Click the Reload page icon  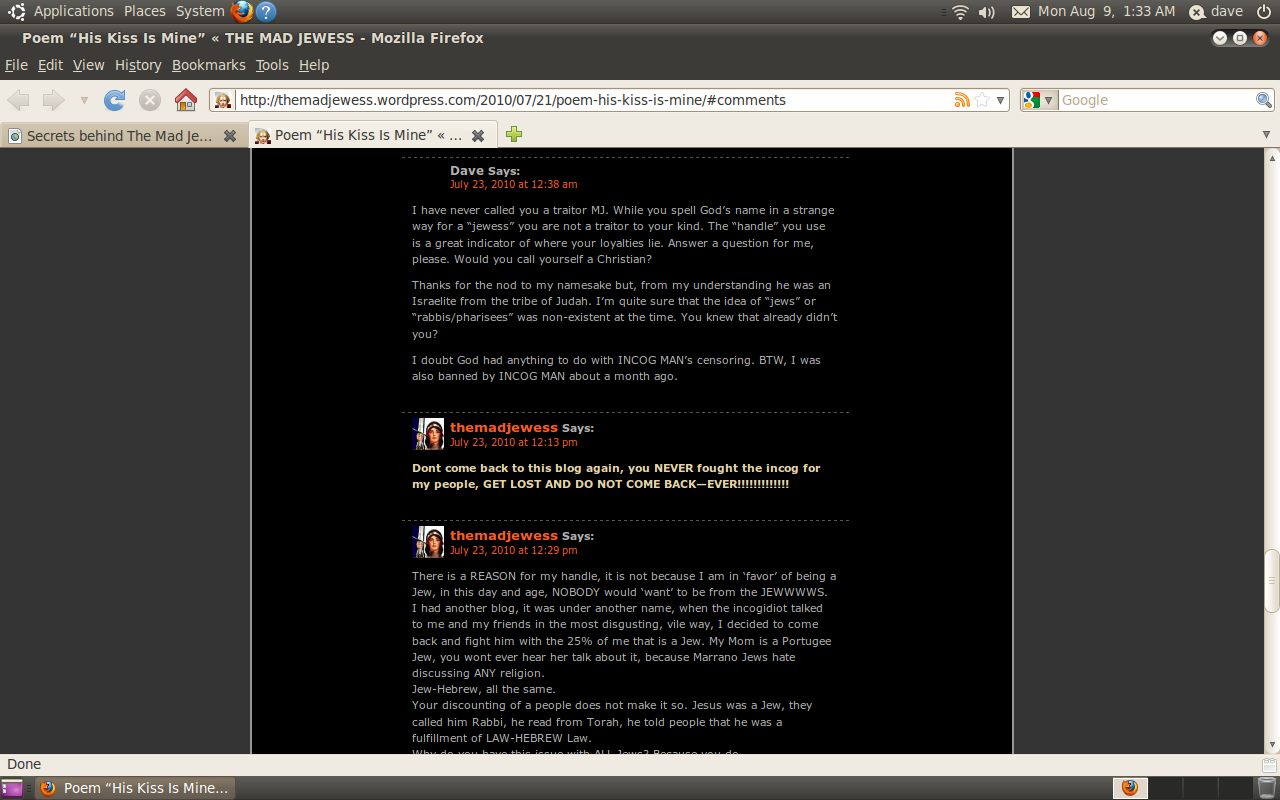tap(115, 100)
